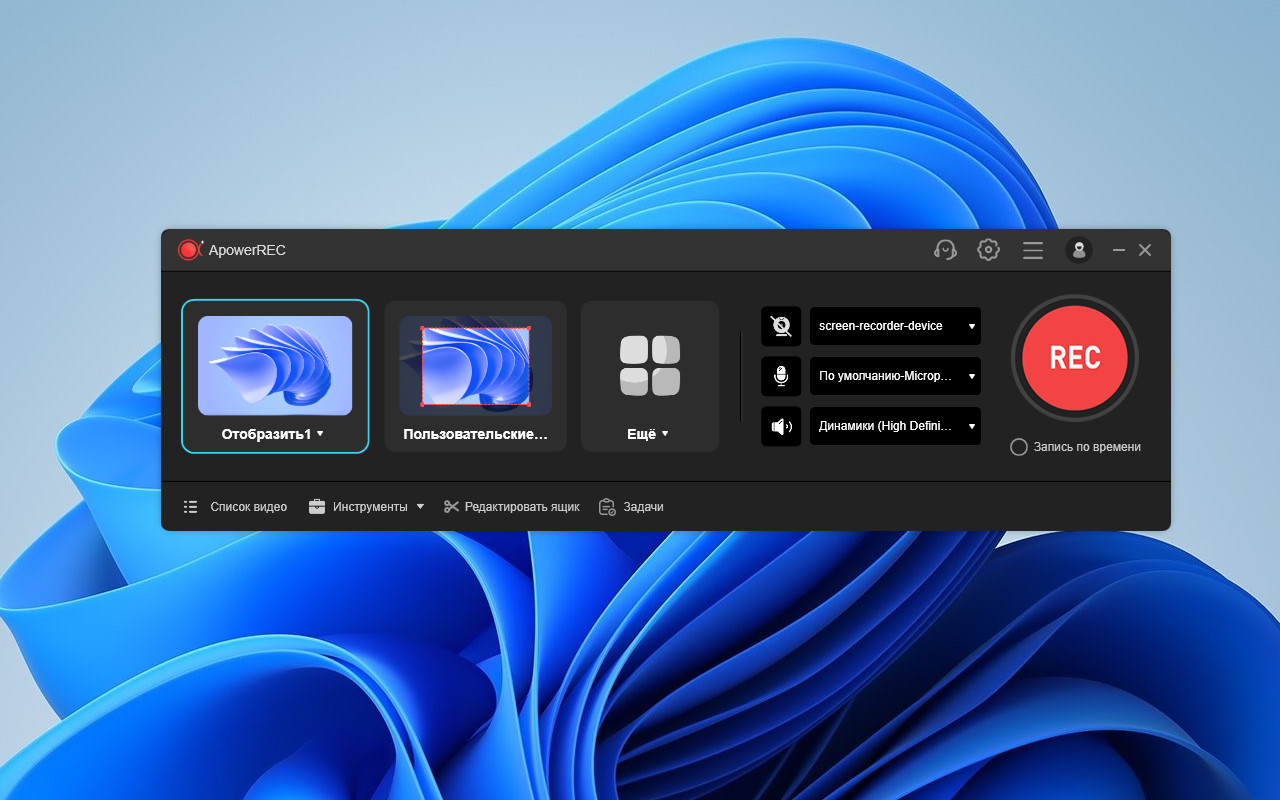Close the ApowerREC window

(1145, 250)
